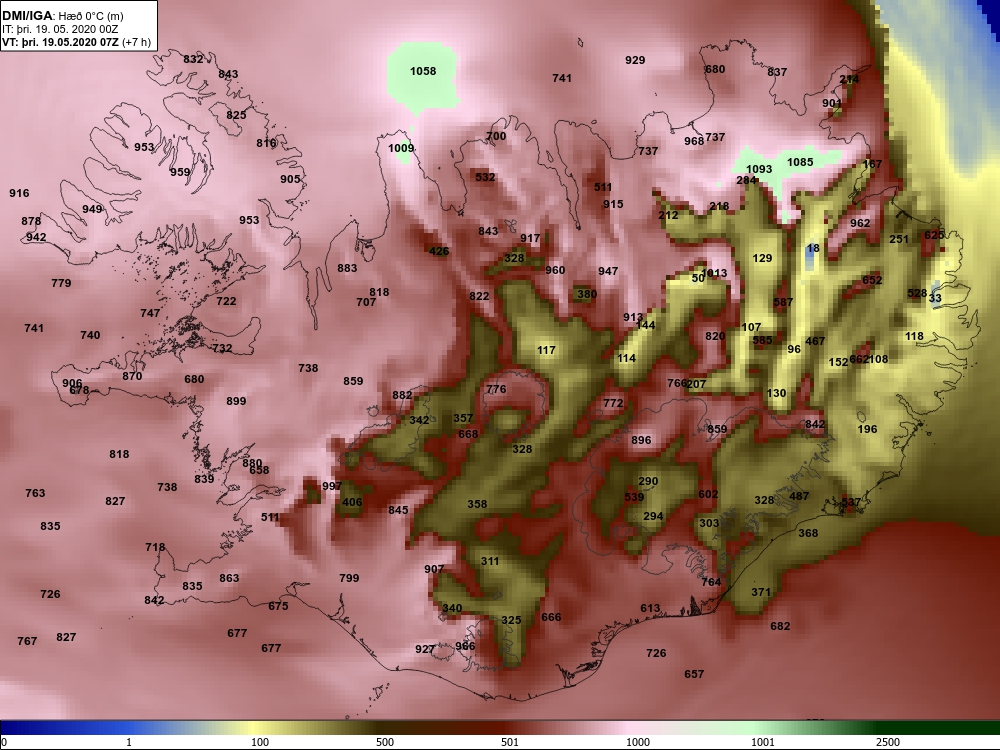Click the legend label 100
Screen dimensions: 1000x750
tap(260, 742)
